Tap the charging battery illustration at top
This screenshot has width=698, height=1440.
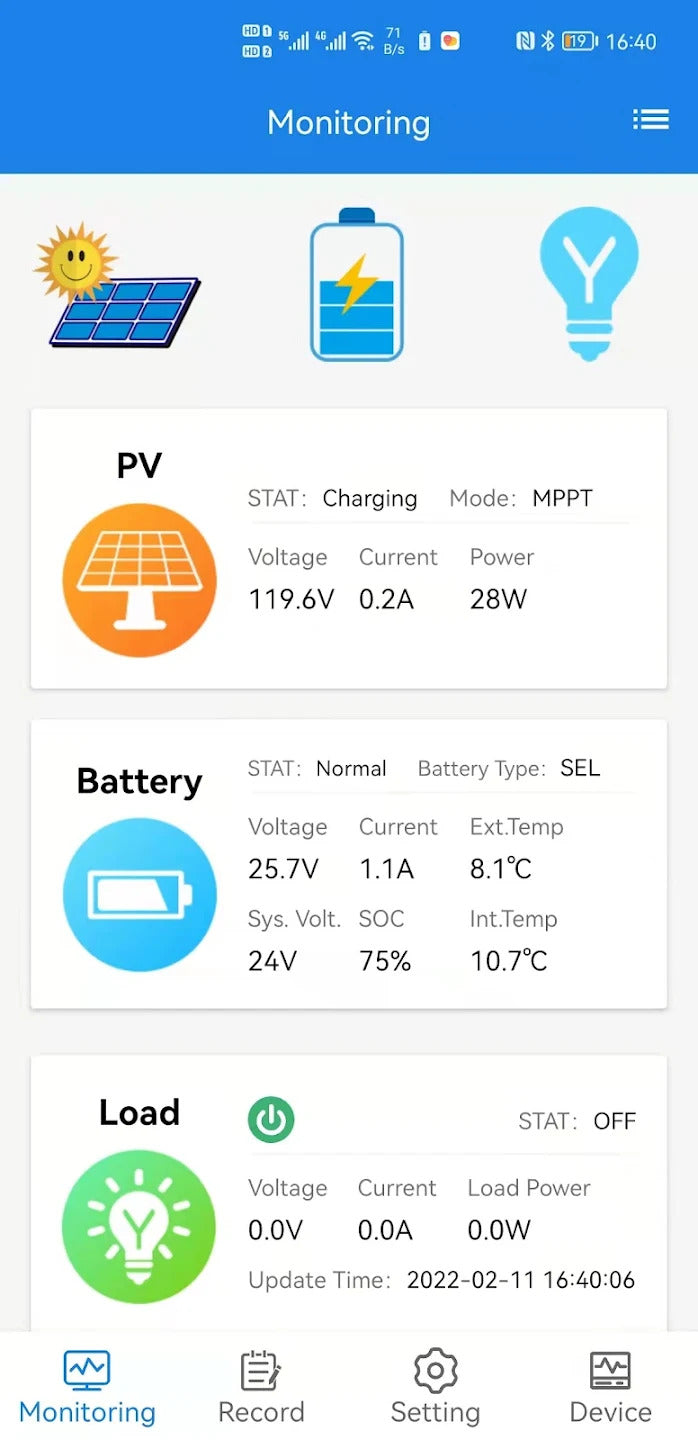[x=356, y=286]
